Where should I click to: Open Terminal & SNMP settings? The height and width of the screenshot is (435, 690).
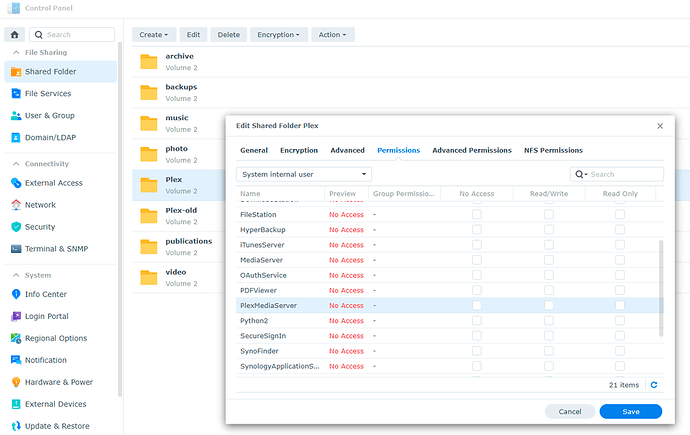click(x=61, y=249)
